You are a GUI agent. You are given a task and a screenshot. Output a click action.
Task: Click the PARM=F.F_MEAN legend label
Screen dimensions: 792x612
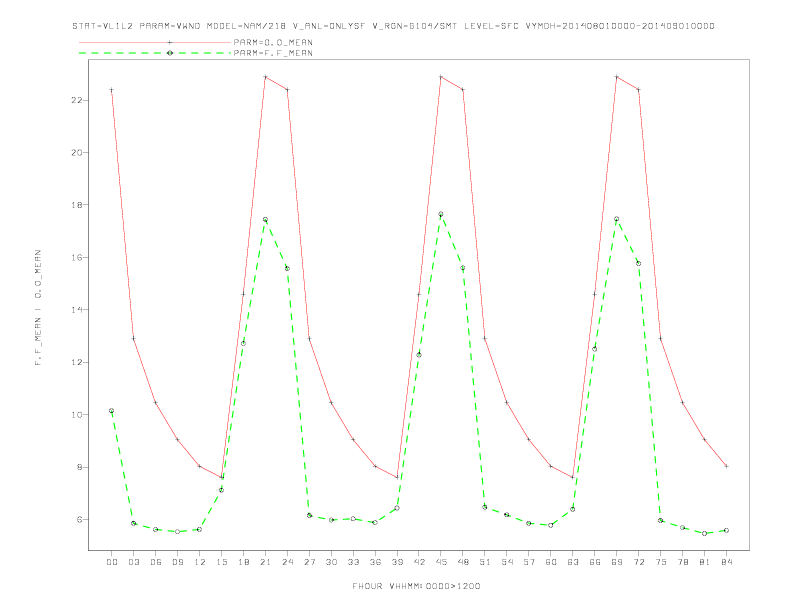pyautogui.click(x=273, y=53)
